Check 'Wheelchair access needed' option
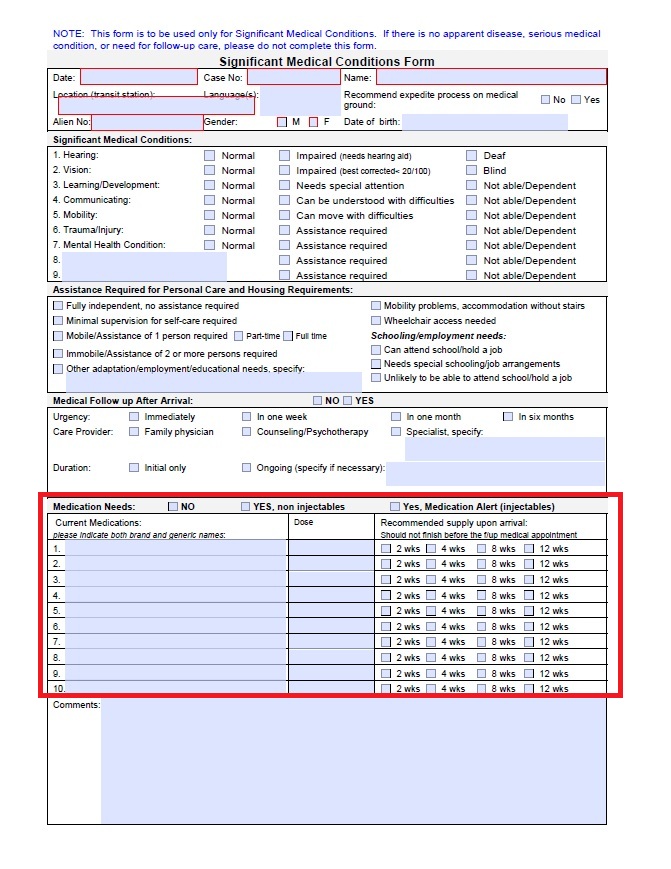 click(x=376, y=321)
